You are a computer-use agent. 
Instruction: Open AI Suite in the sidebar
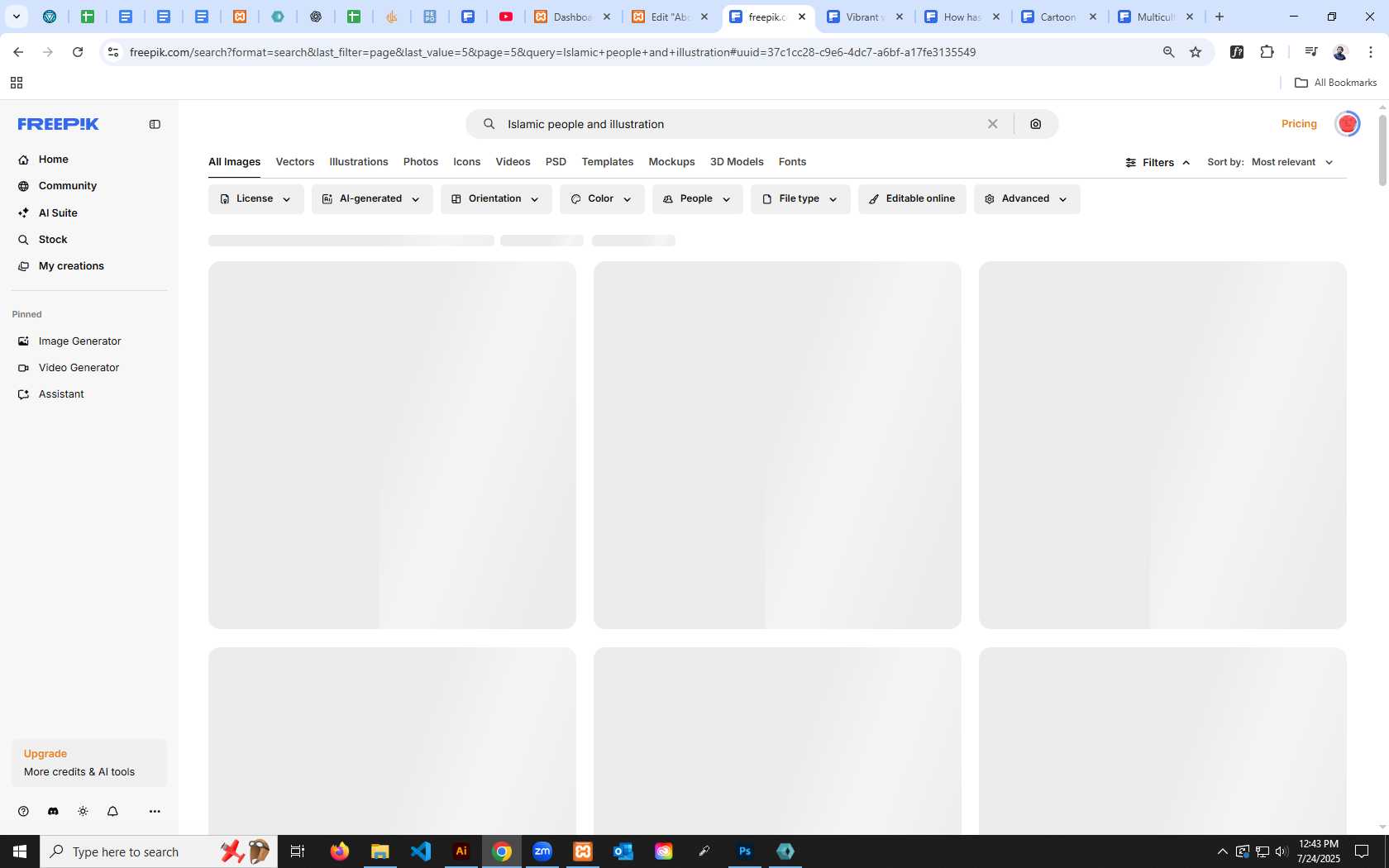coord(58,213)
